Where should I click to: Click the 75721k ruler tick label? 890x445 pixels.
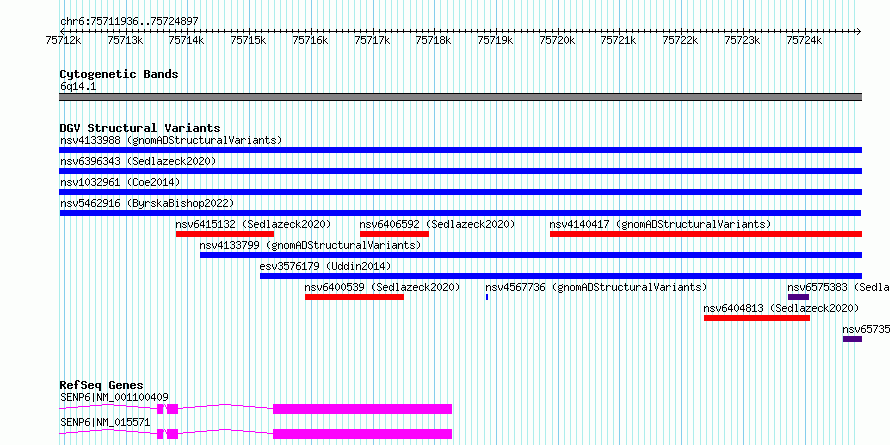tap(619, 40)
